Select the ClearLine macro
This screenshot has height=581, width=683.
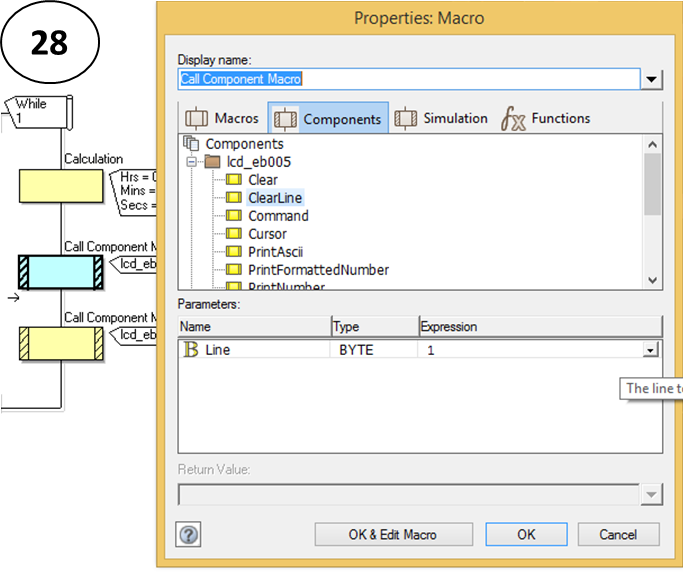point(275,198)
